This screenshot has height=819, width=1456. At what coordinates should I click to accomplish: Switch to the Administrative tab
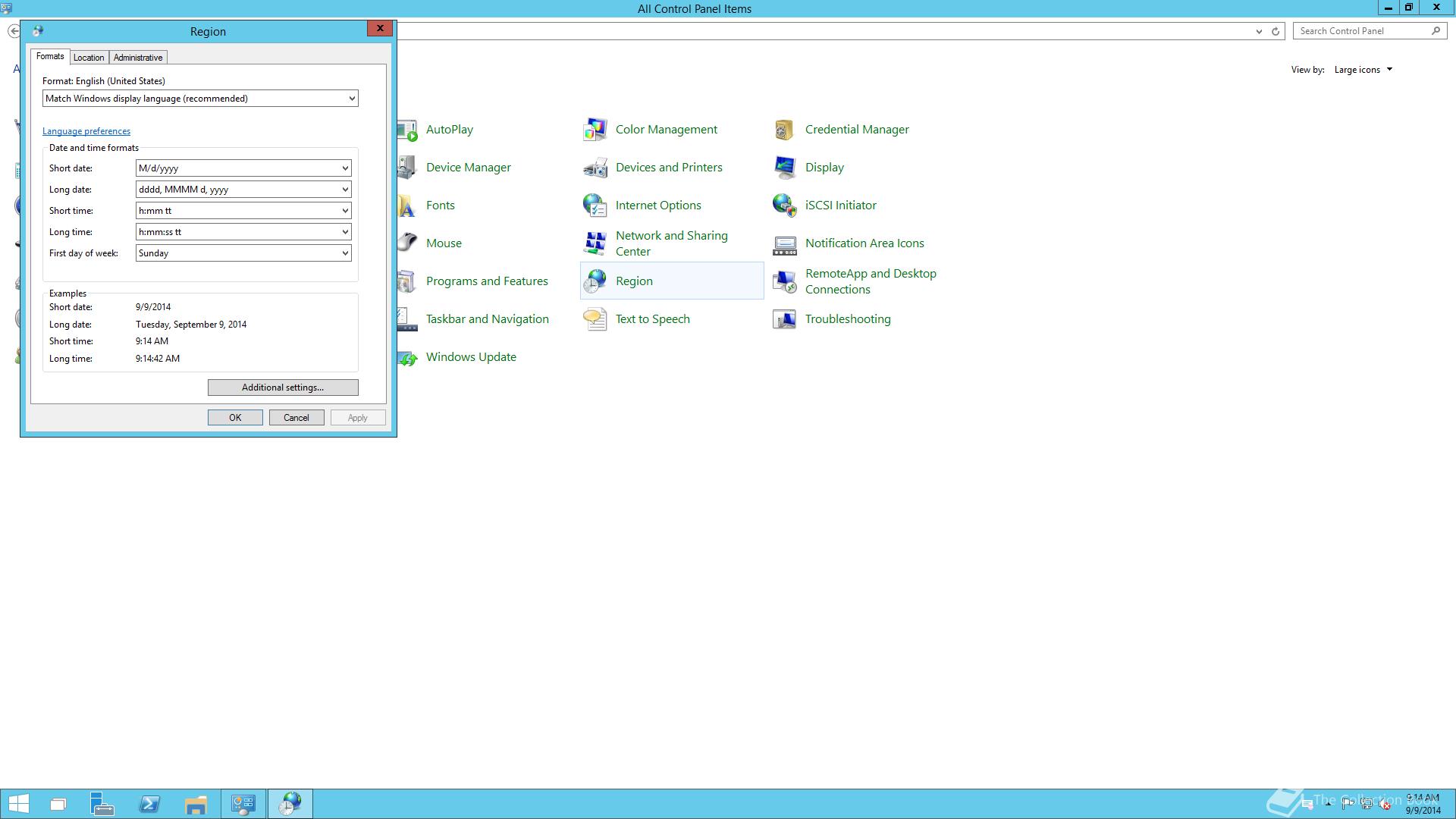[x=138, y=58]
